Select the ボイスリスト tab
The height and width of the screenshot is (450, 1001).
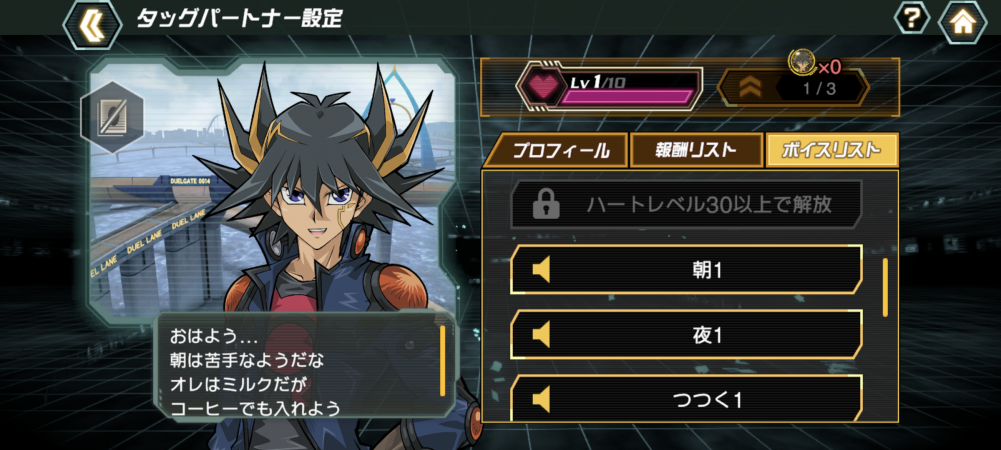pos(832,151)
